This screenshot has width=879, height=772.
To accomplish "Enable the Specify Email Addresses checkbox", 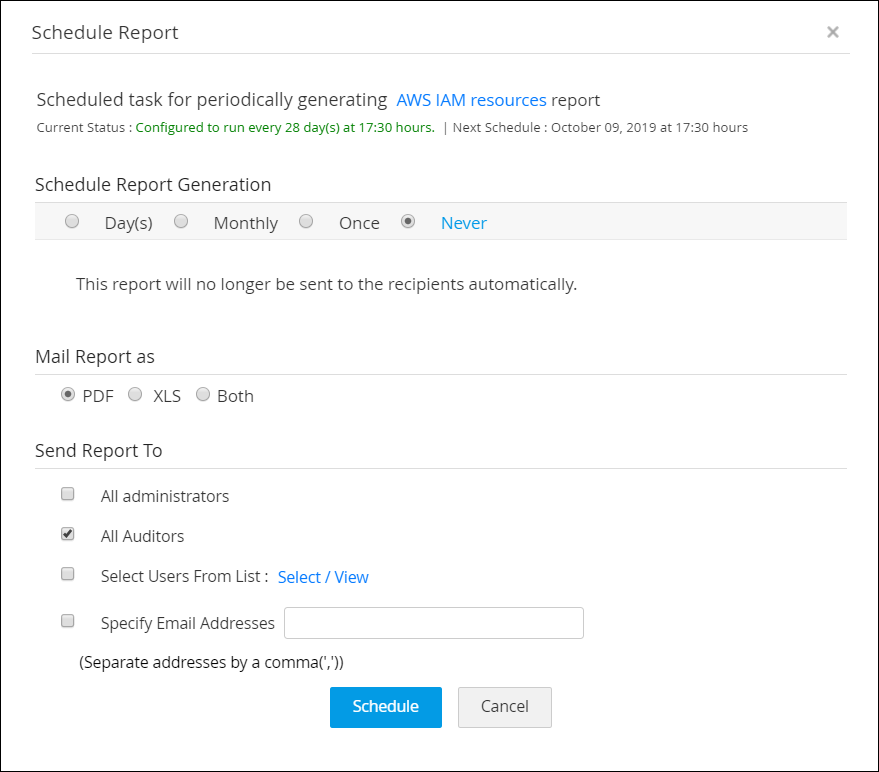I will tap(68, 621).
